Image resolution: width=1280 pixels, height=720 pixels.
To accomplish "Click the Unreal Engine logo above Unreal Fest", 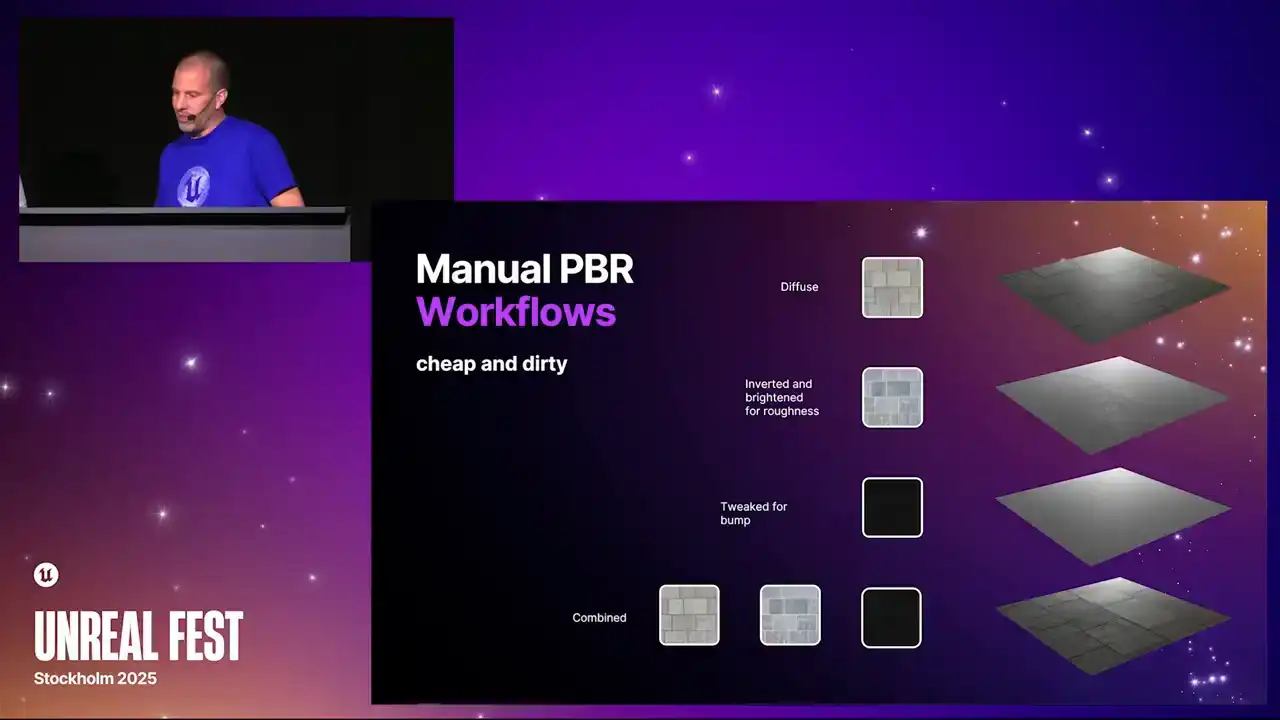I will 46,574.
